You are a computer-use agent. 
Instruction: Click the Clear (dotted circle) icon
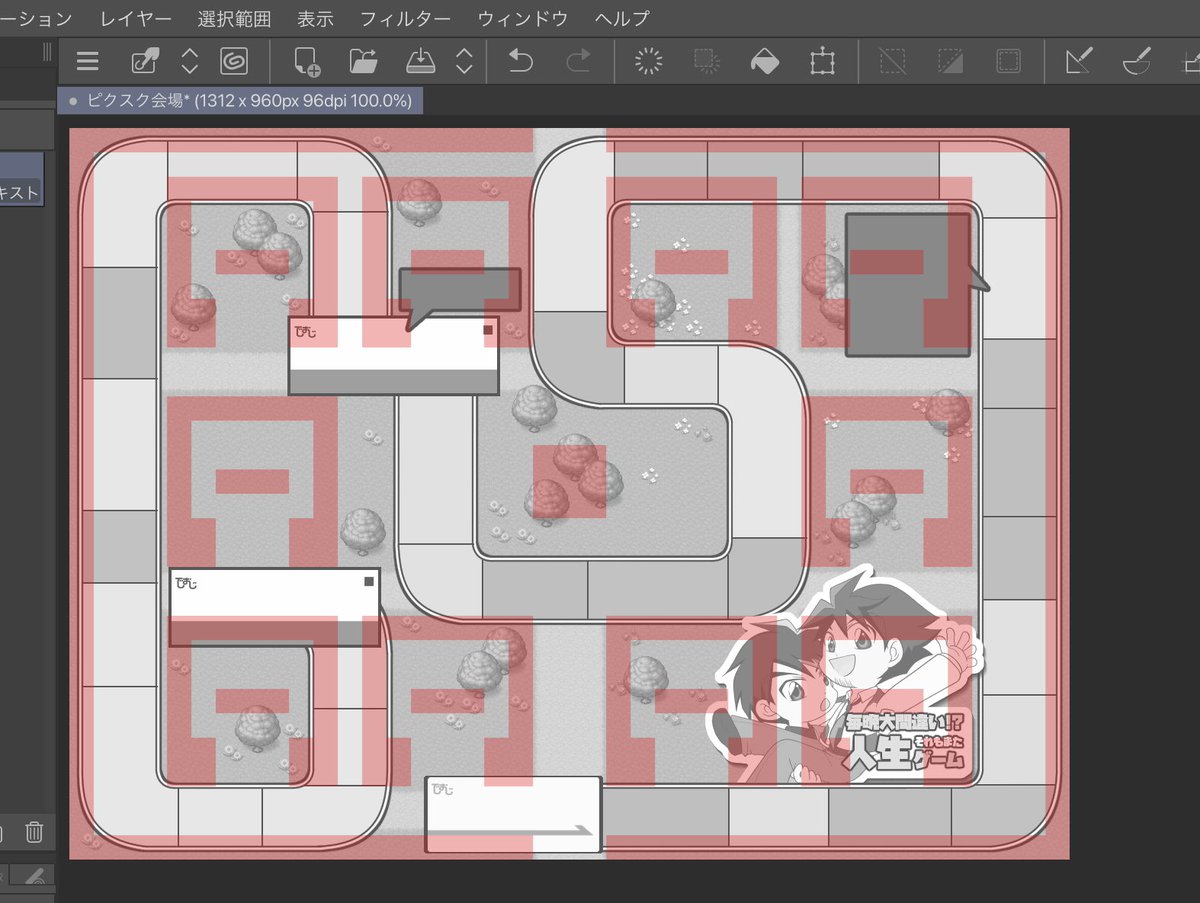649,62
